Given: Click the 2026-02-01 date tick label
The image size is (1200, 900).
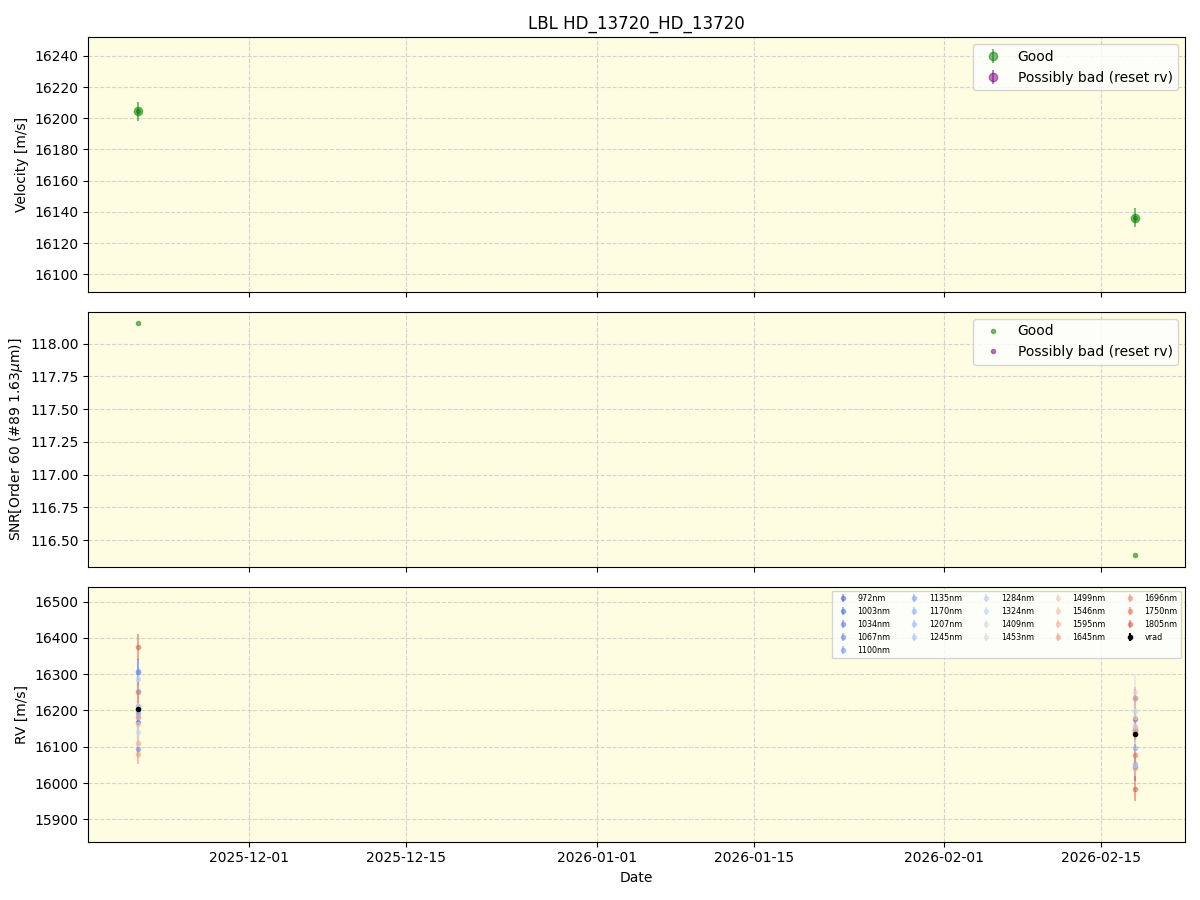Looking at the screenshot, I should pyautogui.click(x=944, y=857).
